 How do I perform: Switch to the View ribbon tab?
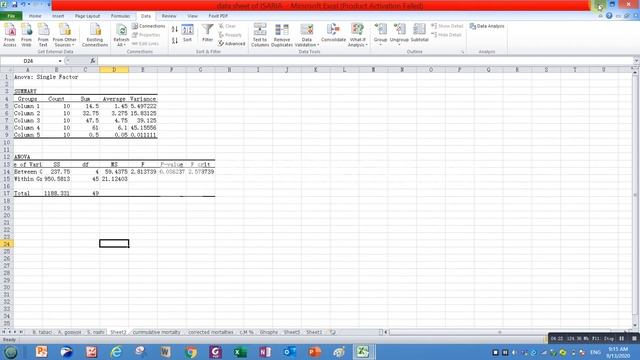[192, 16]
